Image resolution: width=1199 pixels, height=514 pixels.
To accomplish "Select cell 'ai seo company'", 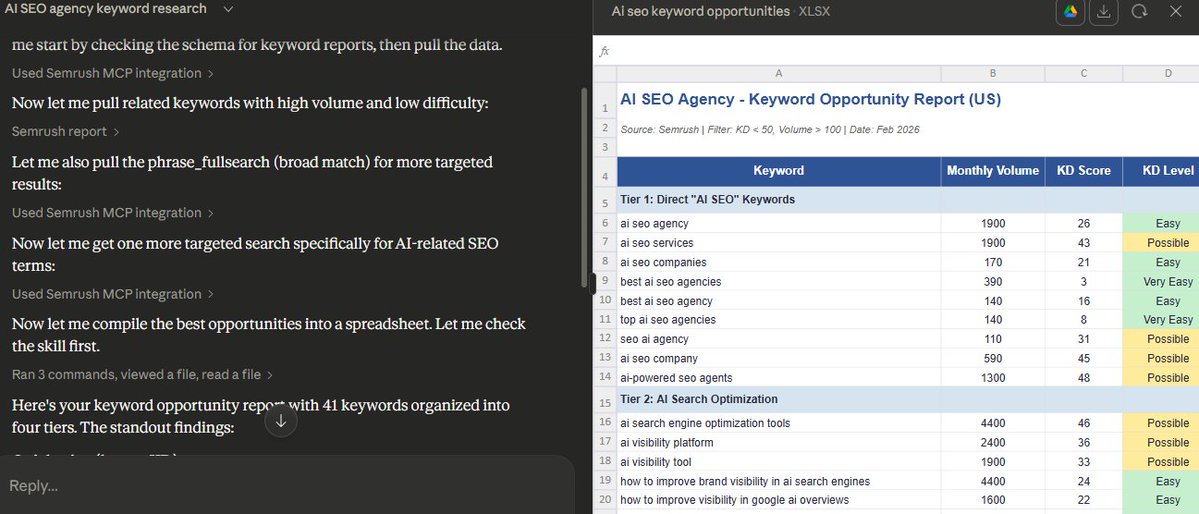I will pyautogui.click(x=778, y=359).
